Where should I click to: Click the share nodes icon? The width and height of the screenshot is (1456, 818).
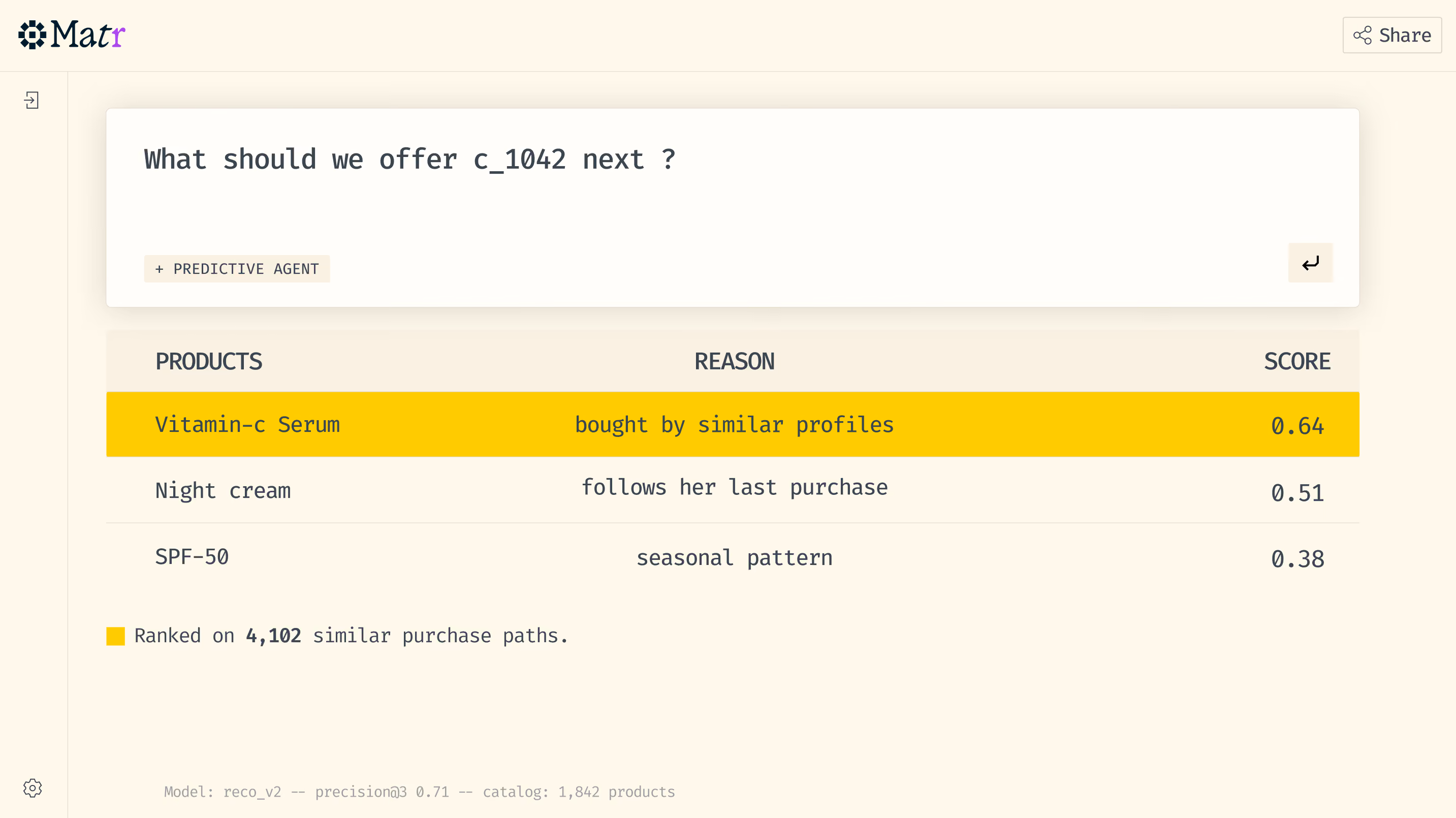tap(1362, 35)
